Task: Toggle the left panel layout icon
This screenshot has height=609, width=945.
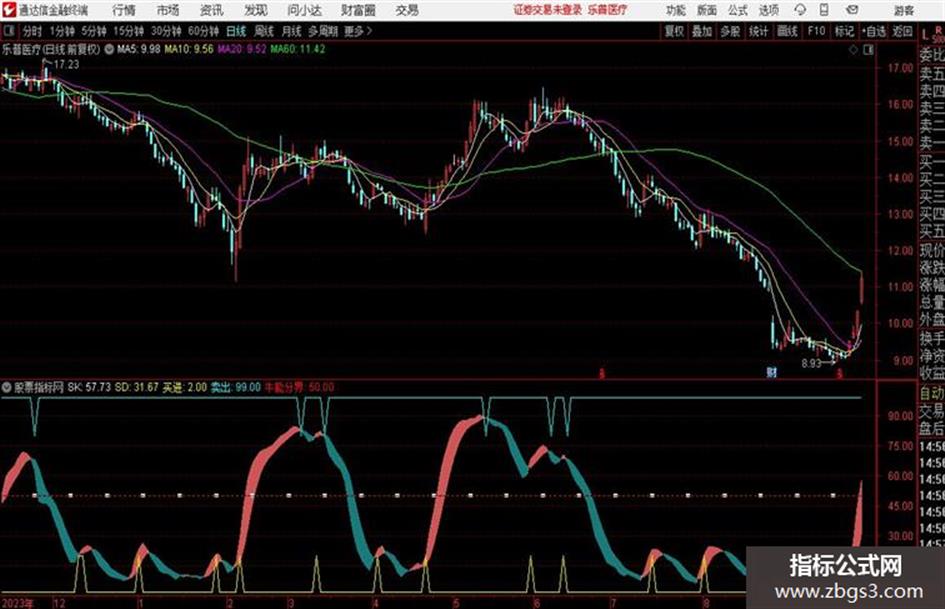Action: coord(8,31)
